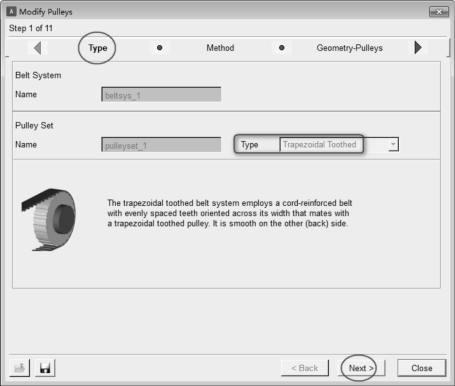This screenshot has height=386, width=455.
Task: Open the Geometry-Pulleys step tab
Action: click(349, 48)
